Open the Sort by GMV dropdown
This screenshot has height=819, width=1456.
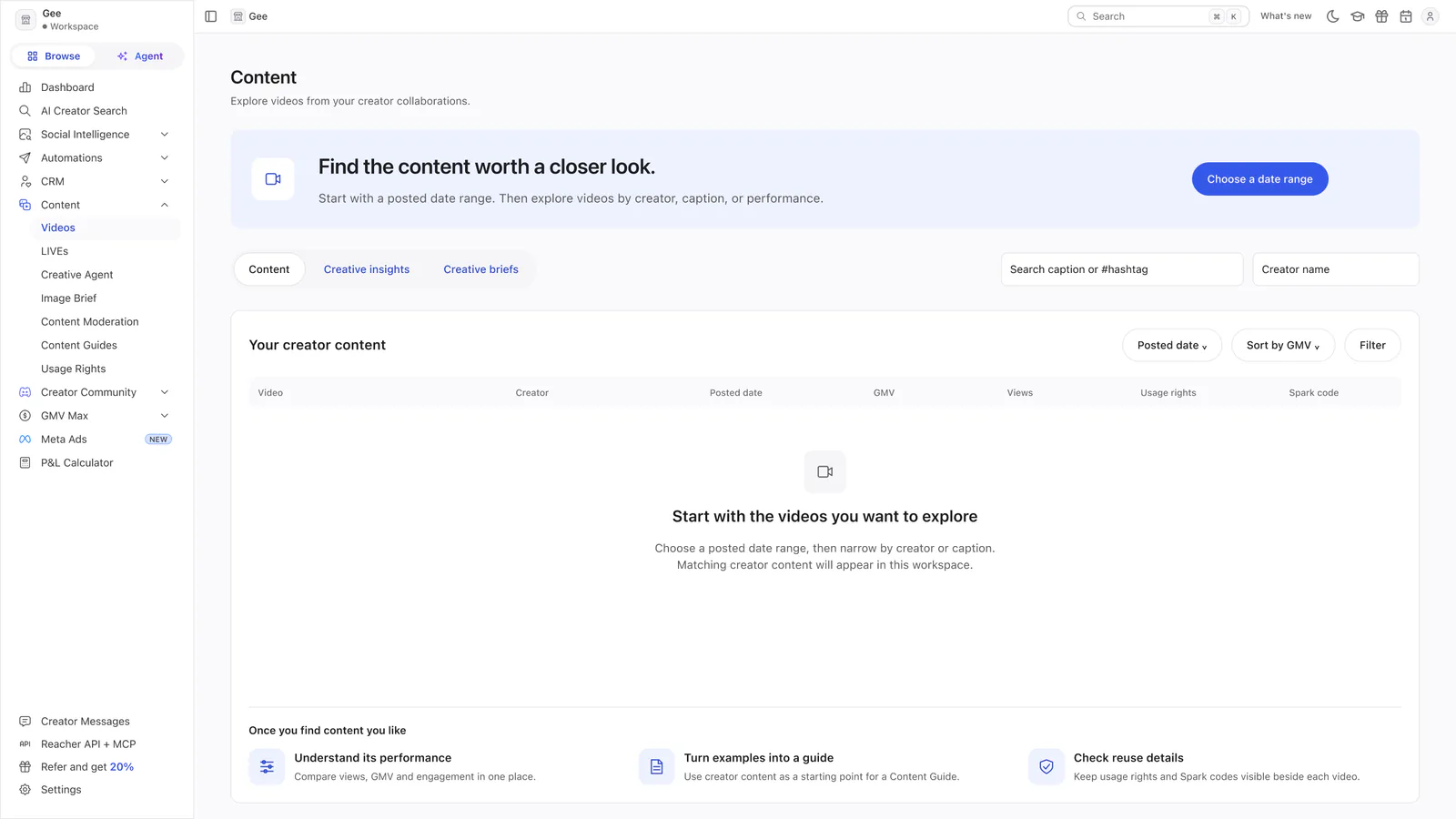point(1283,346)
